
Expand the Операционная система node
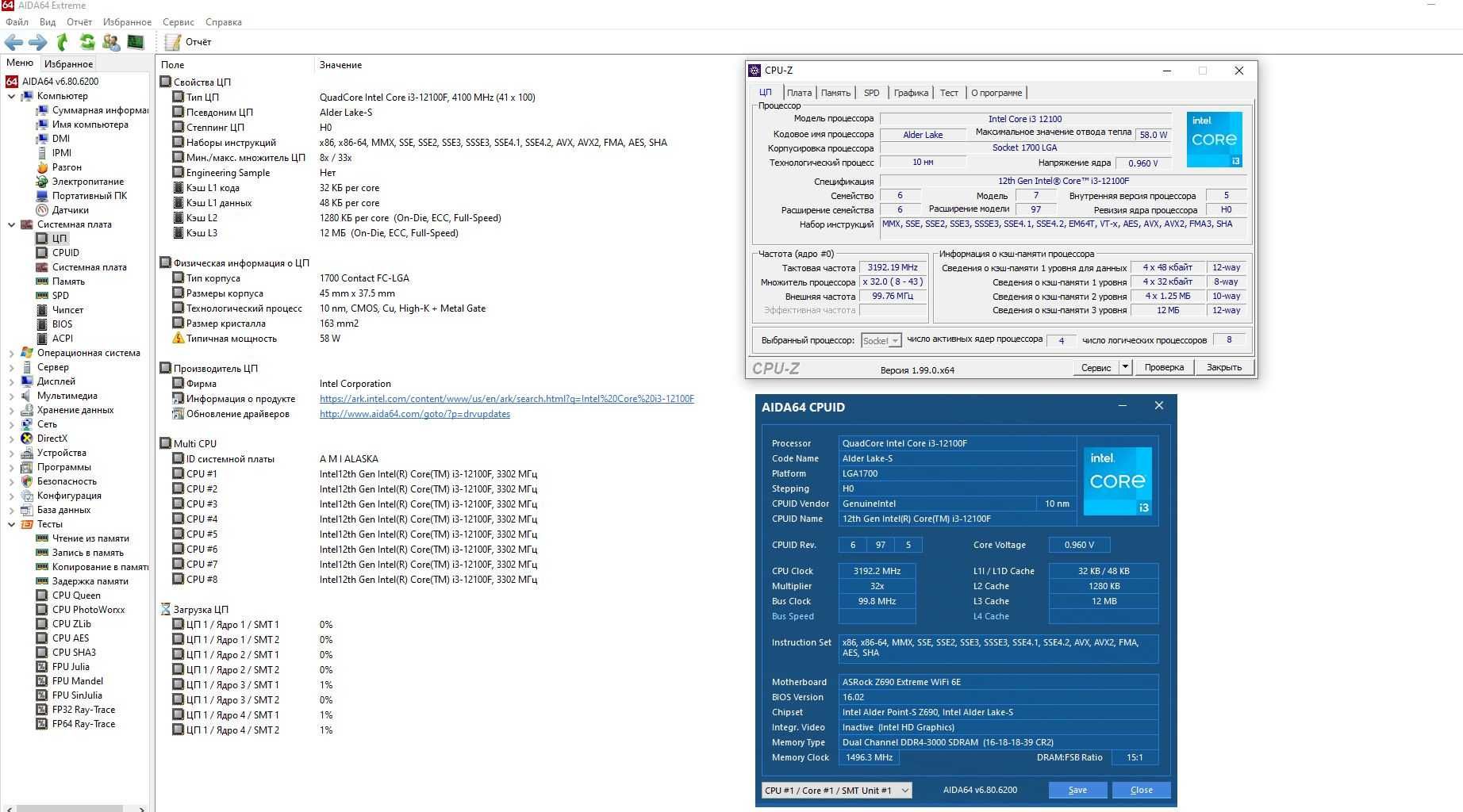pyautogui.click(x=11, y=353)
